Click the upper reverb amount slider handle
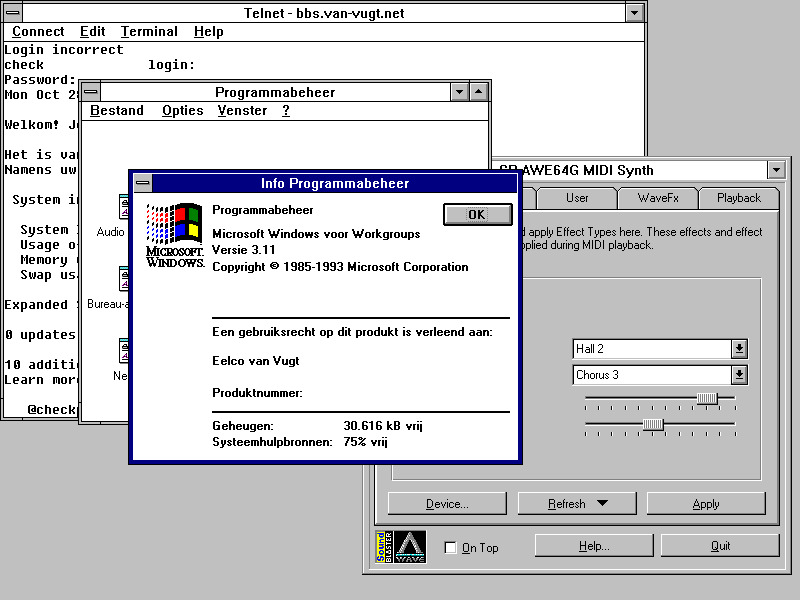 (x=707, y=398)
